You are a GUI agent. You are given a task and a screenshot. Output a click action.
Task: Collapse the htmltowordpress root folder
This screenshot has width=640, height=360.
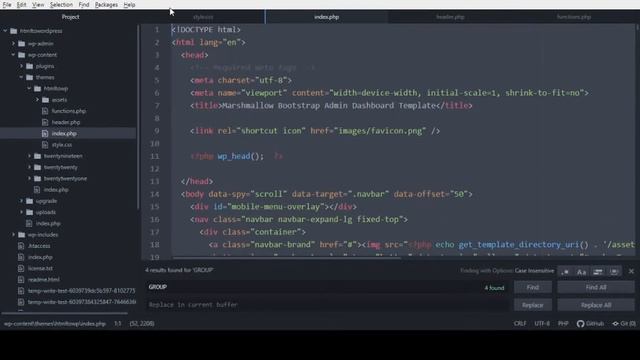[5, 31]
